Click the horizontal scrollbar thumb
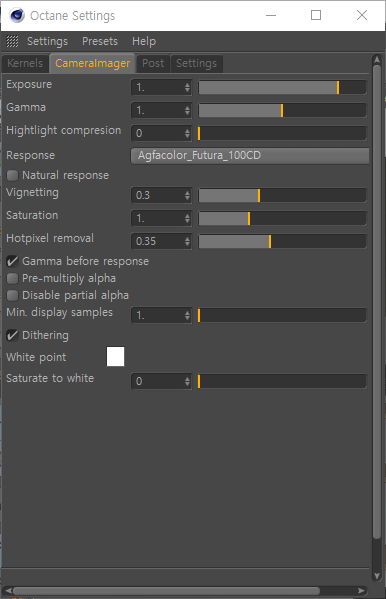 point(167,591)
